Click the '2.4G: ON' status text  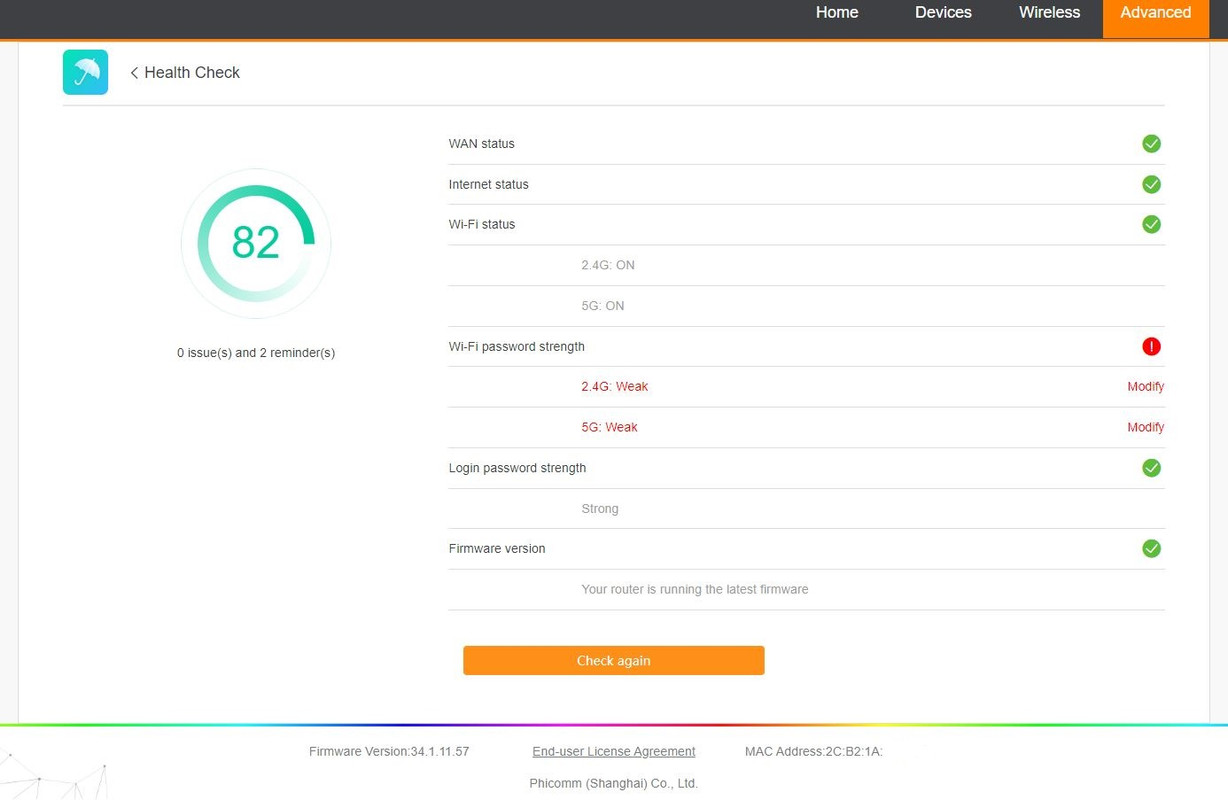click(x=608, y=265)
